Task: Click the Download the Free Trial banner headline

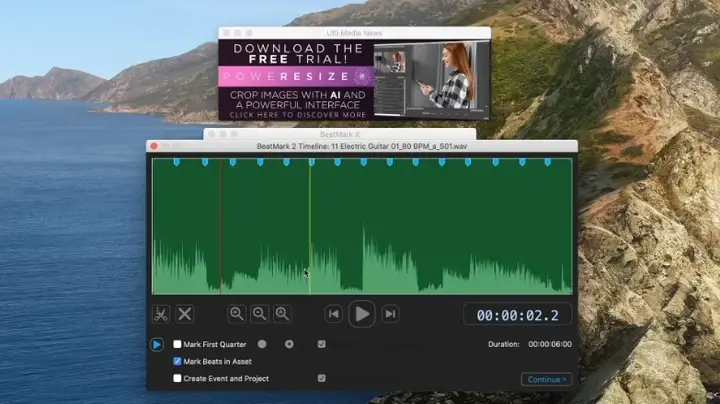Action: (x=298, y=53)
